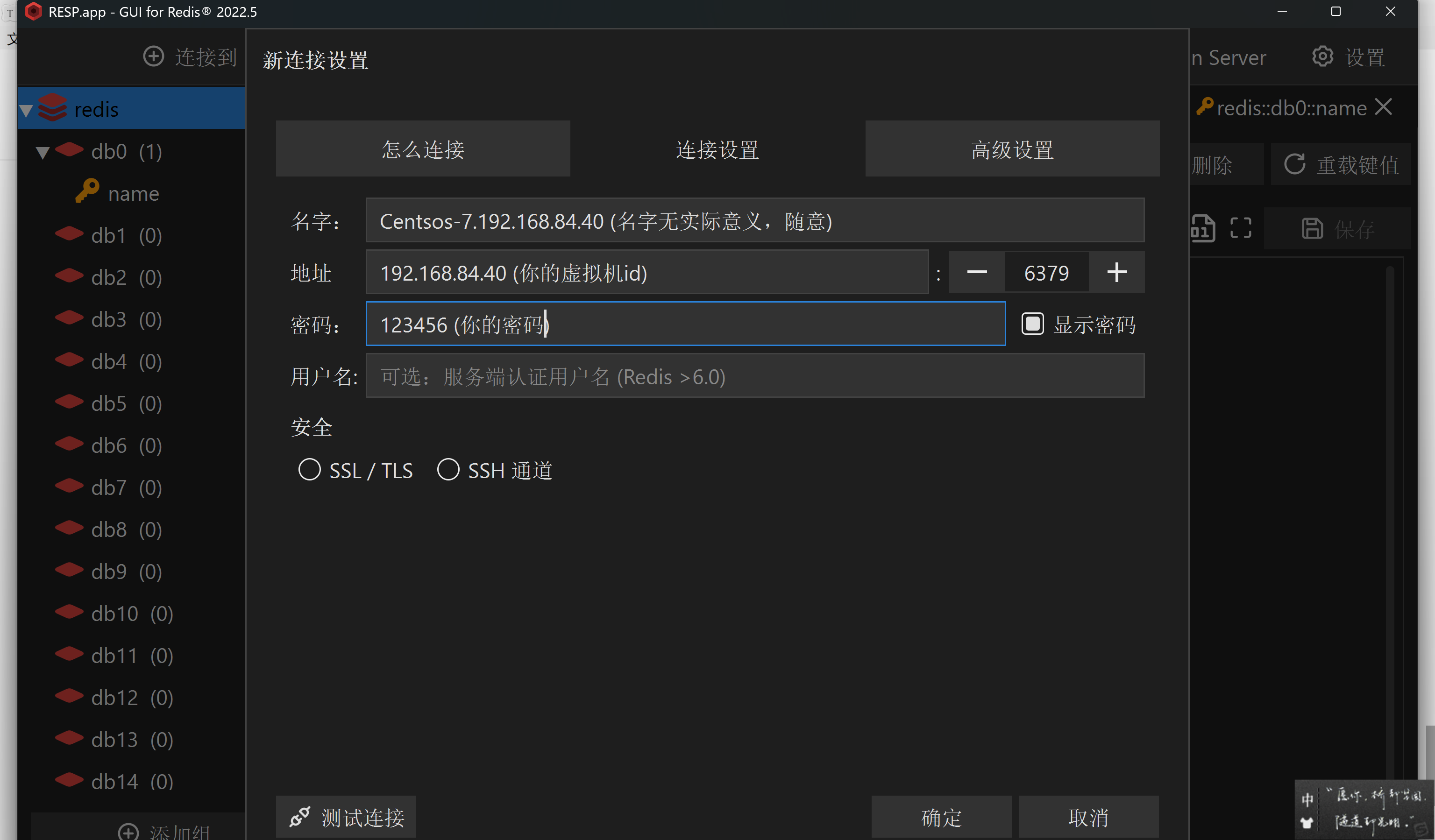Switch to the 高级设置 tab
Viewport: 1435px width, 840px height.
pos(1012,148)
